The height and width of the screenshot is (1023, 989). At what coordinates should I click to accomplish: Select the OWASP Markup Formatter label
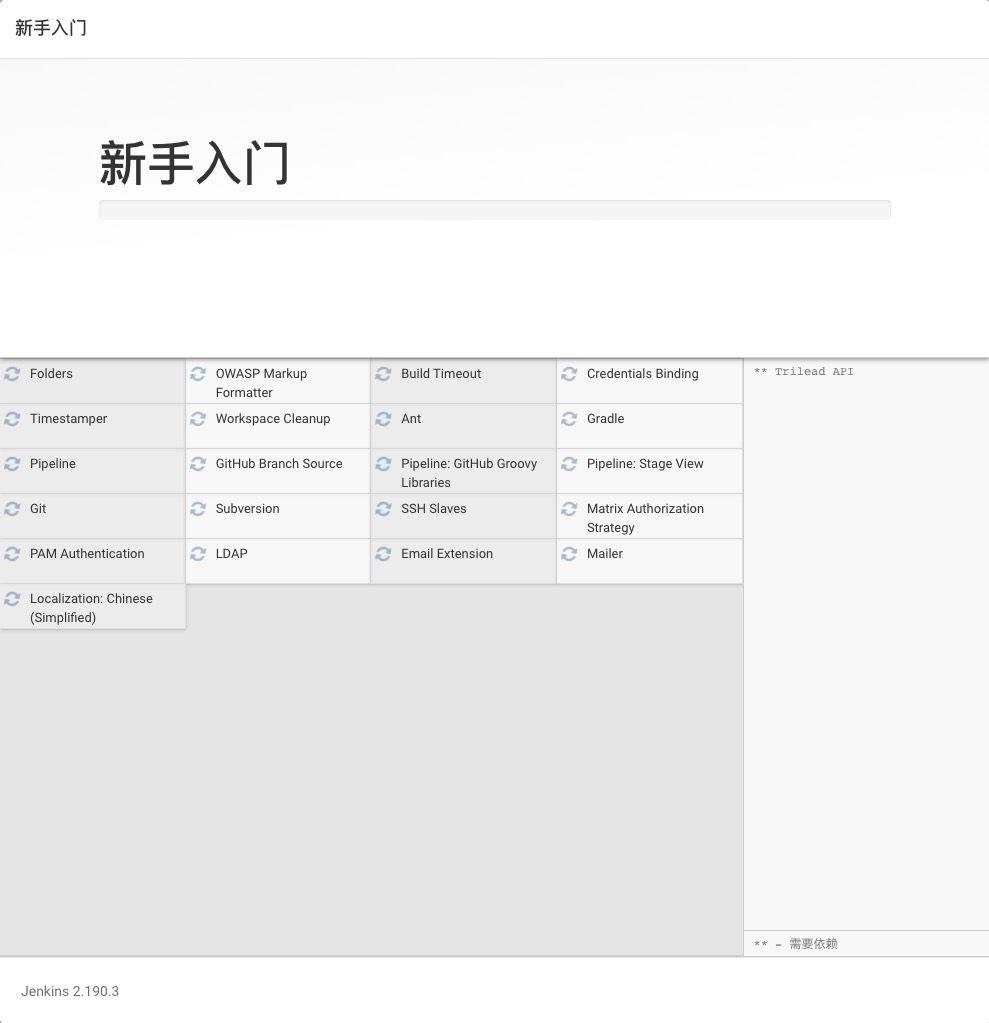[261, 383]
